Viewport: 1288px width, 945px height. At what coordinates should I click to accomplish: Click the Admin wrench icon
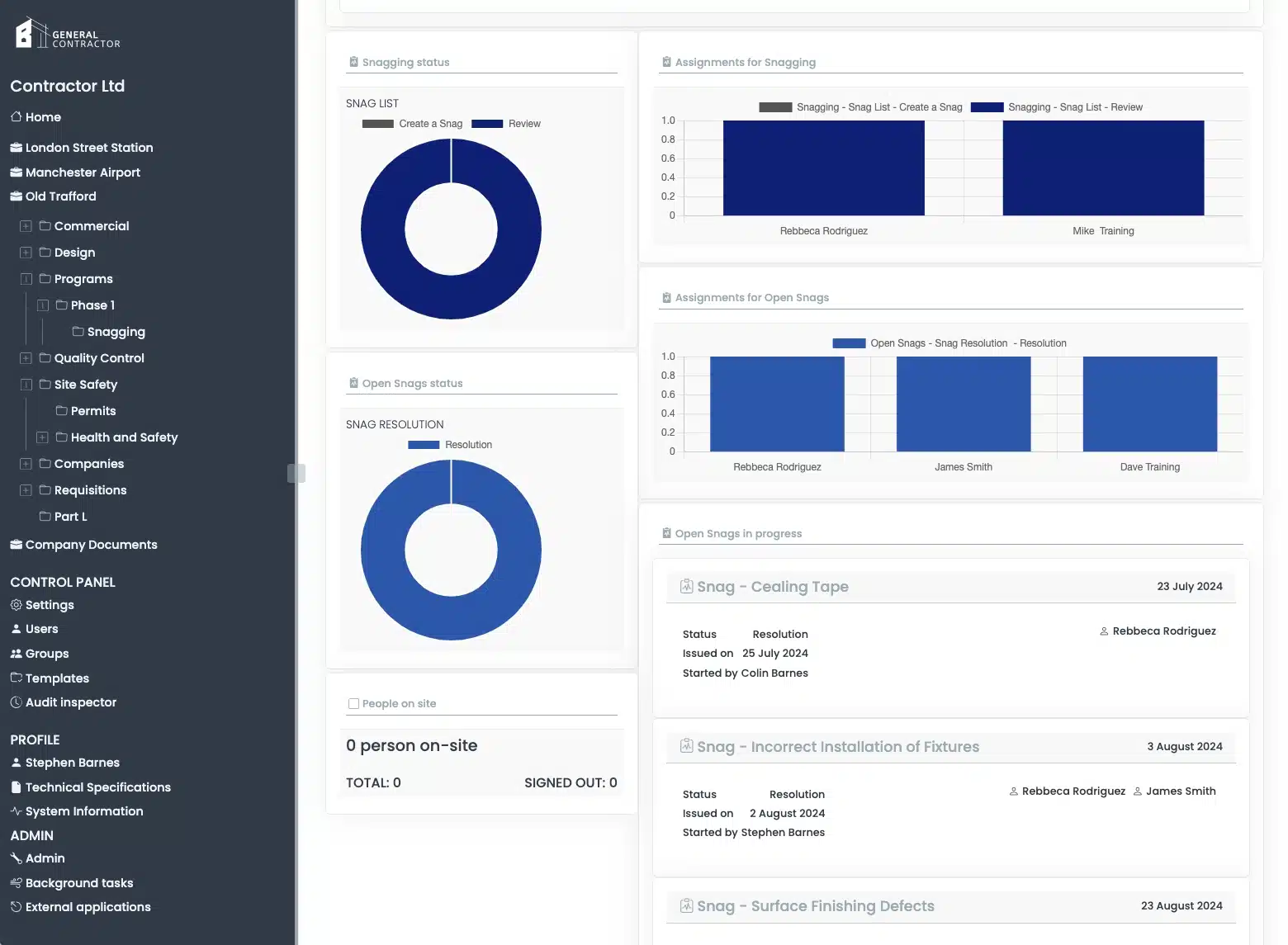(x=16, y=858)
